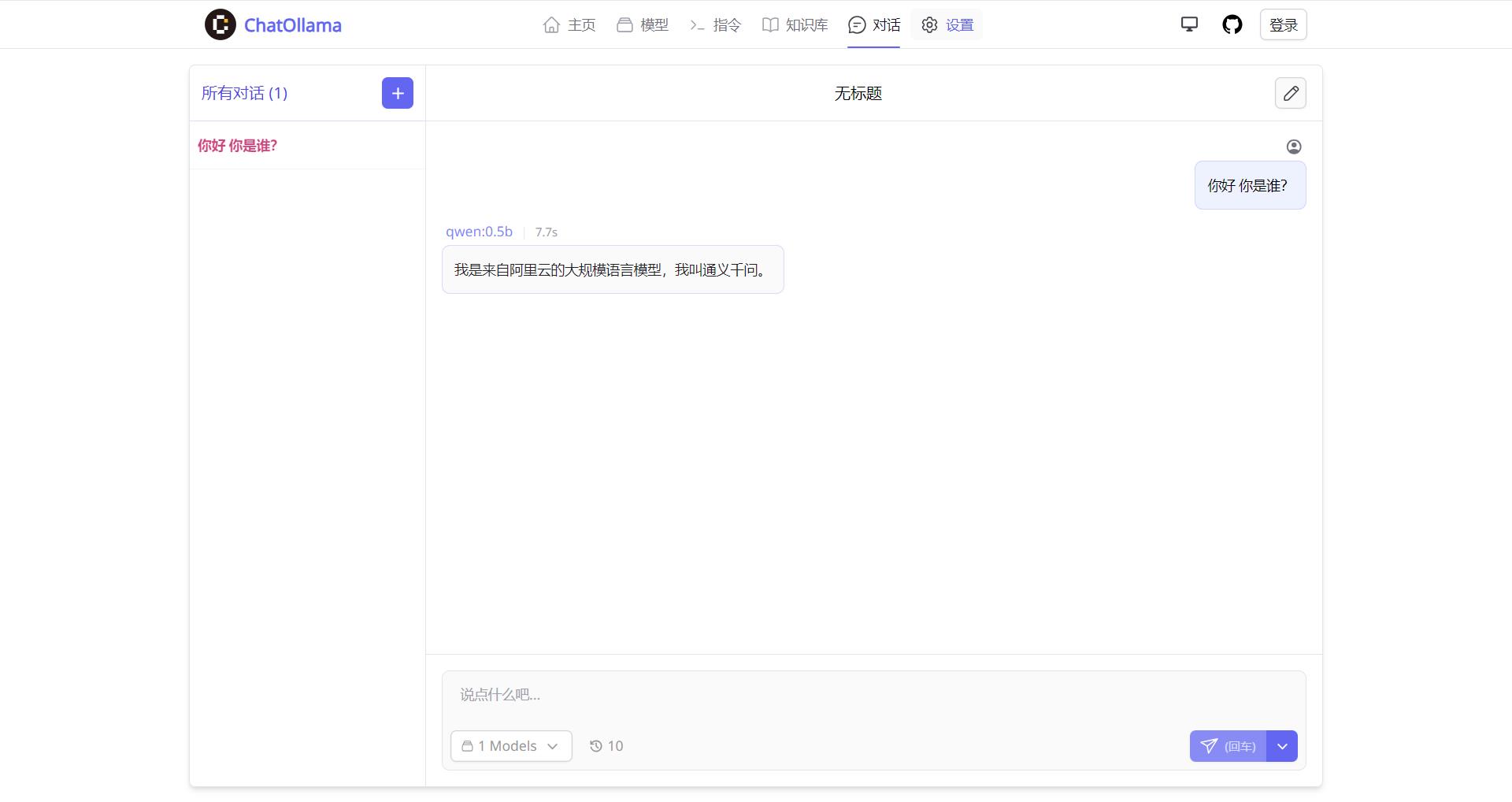
Task: Send the message with the (回车) button
Action: pos(1228,746)
